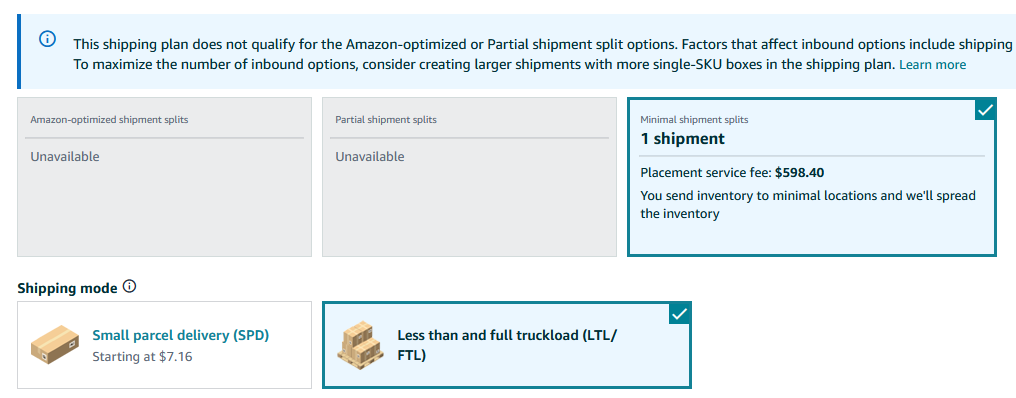Click the Starting at $7.16 price text

point(143,357)
